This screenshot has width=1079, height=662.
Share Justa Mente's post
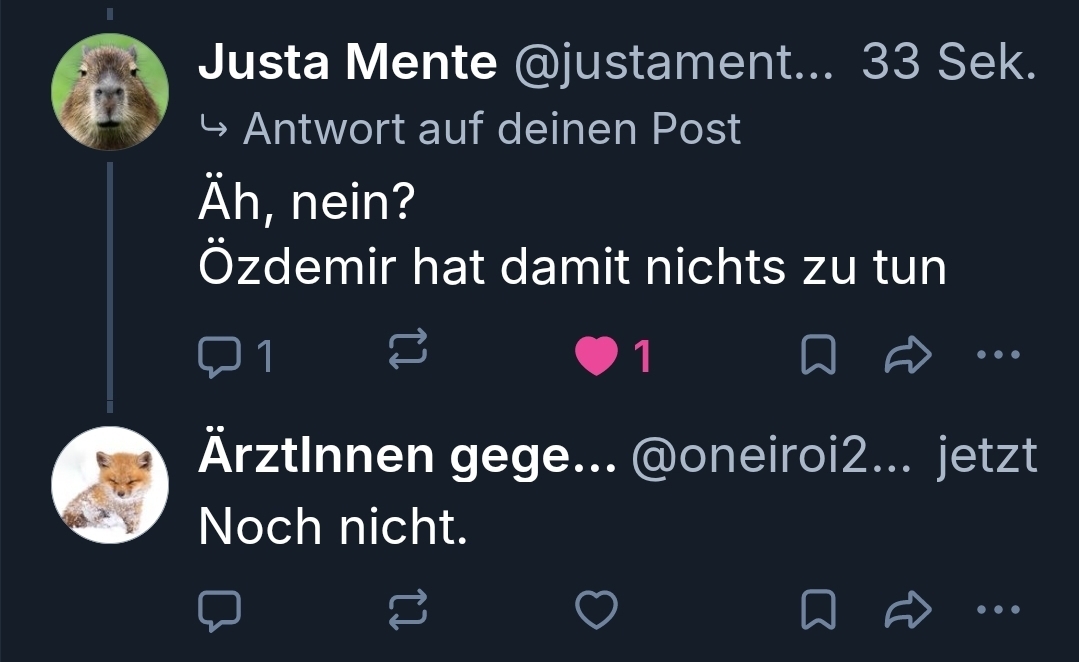point(908,355)
